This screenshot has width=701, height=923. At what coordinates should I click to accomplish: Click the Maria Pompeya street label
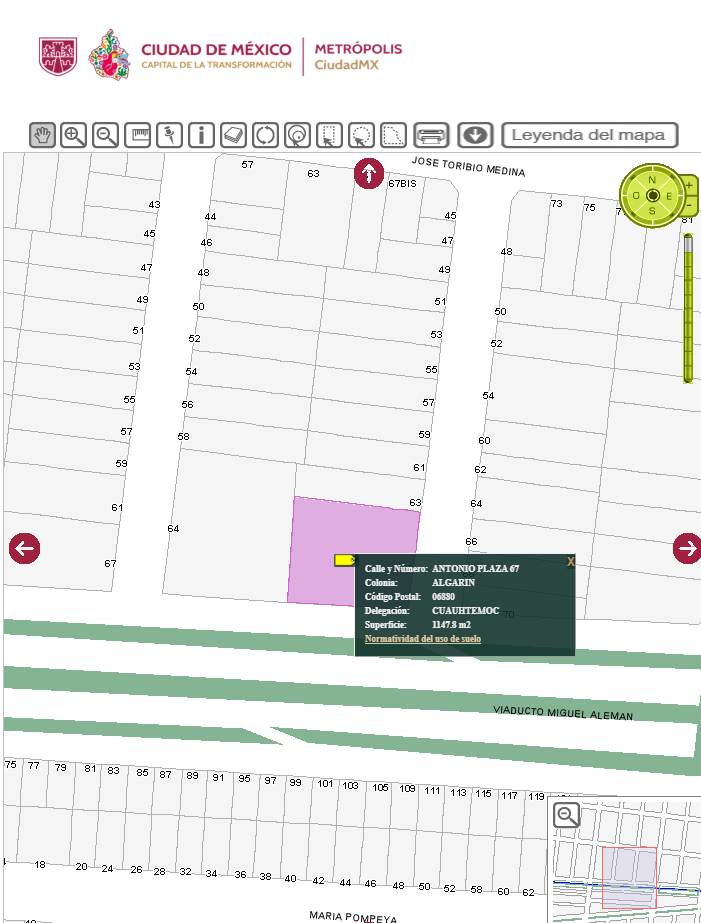click(x=353, y=916)
